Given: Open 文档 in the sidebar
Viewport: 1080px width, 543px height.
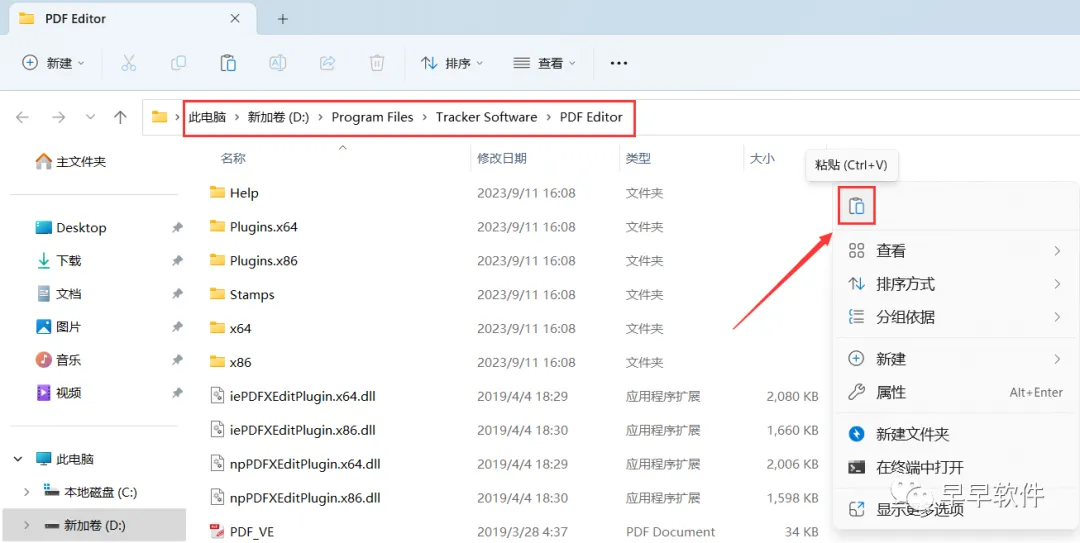Looking at the screenshot, I should click(x=59, y=294).
